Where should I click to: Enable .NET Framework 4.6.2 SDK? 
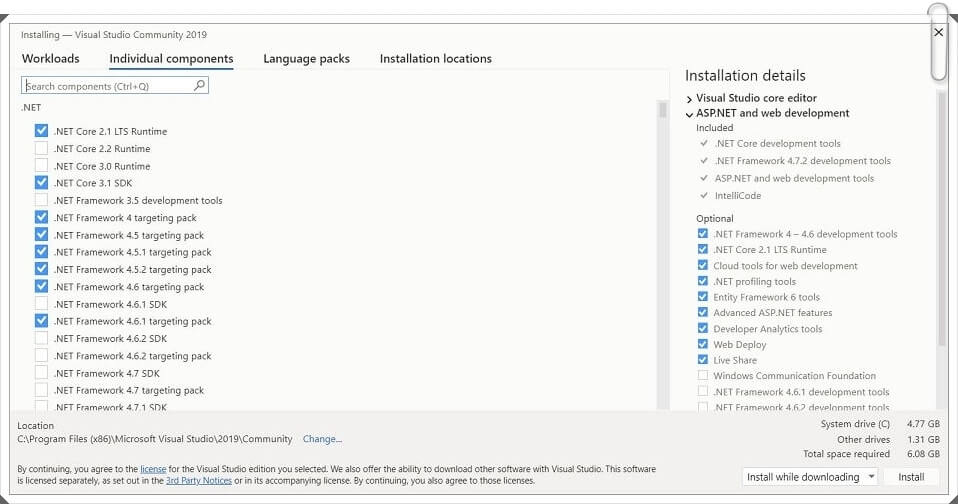(41, 338)
